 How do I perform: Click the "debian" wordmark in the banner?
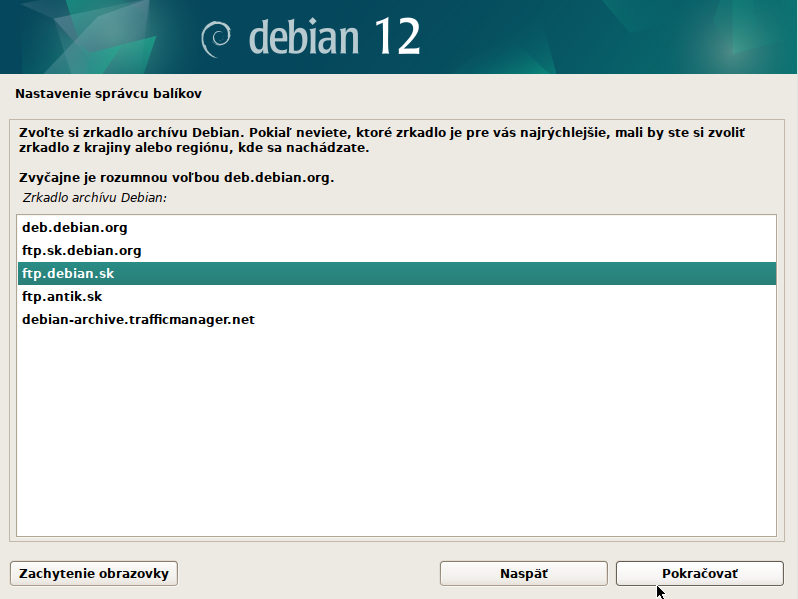pyautogui.click(x=303, y=38)
